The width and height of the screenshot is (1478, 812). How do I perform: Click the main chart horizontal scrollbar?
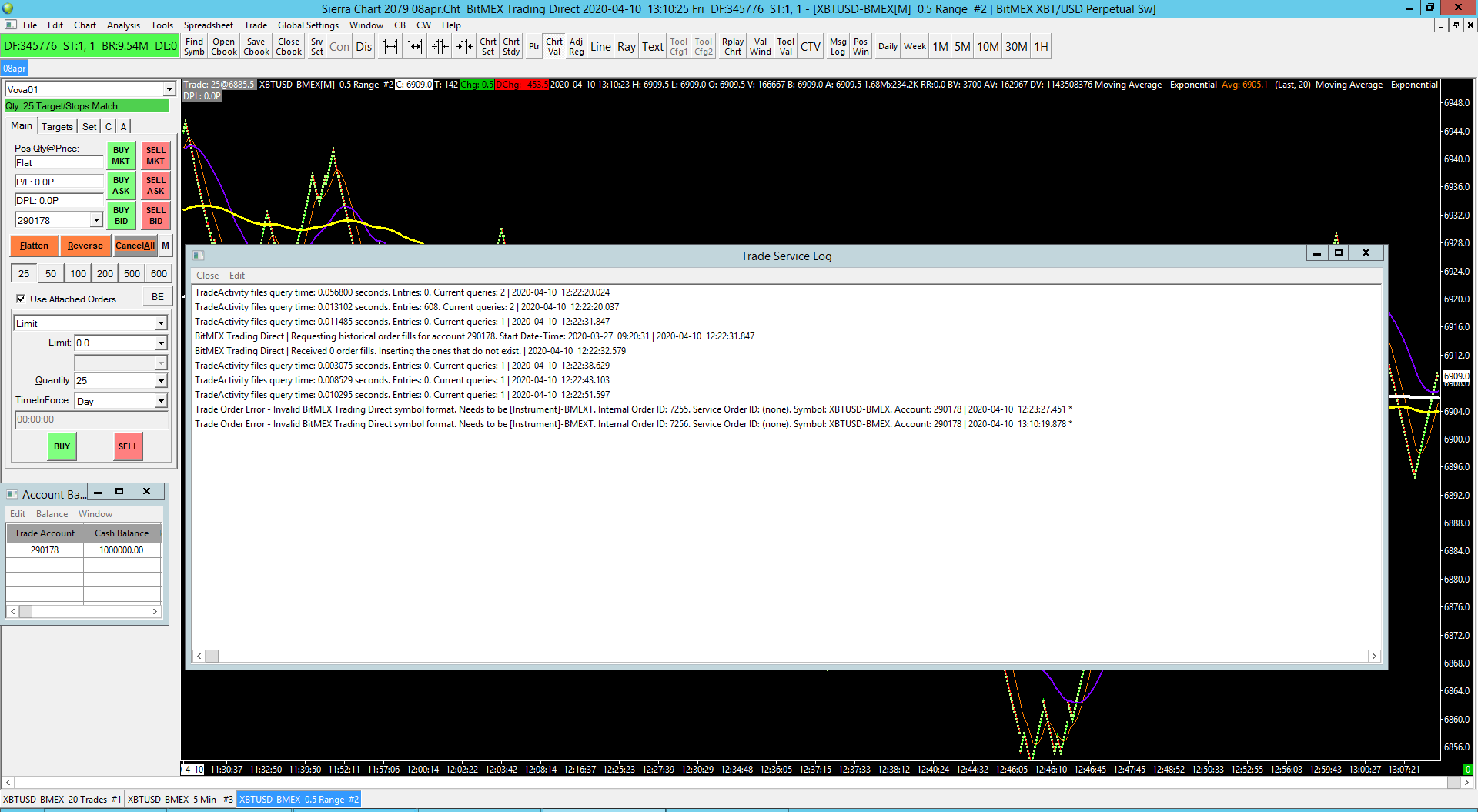[x=738, y=783]
